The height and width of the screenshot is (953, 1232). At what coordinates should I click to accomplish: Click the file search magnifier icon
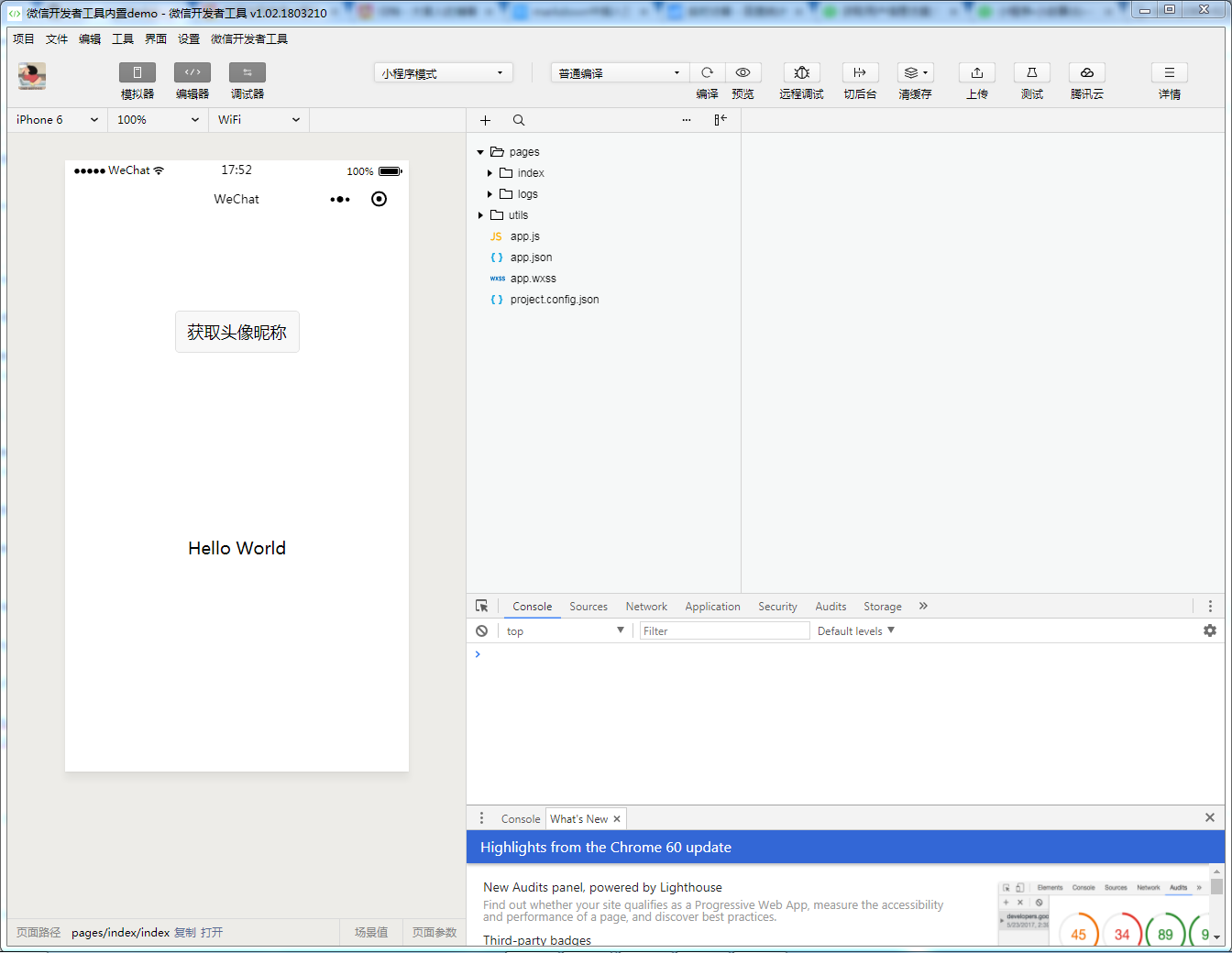pos(519,120)
